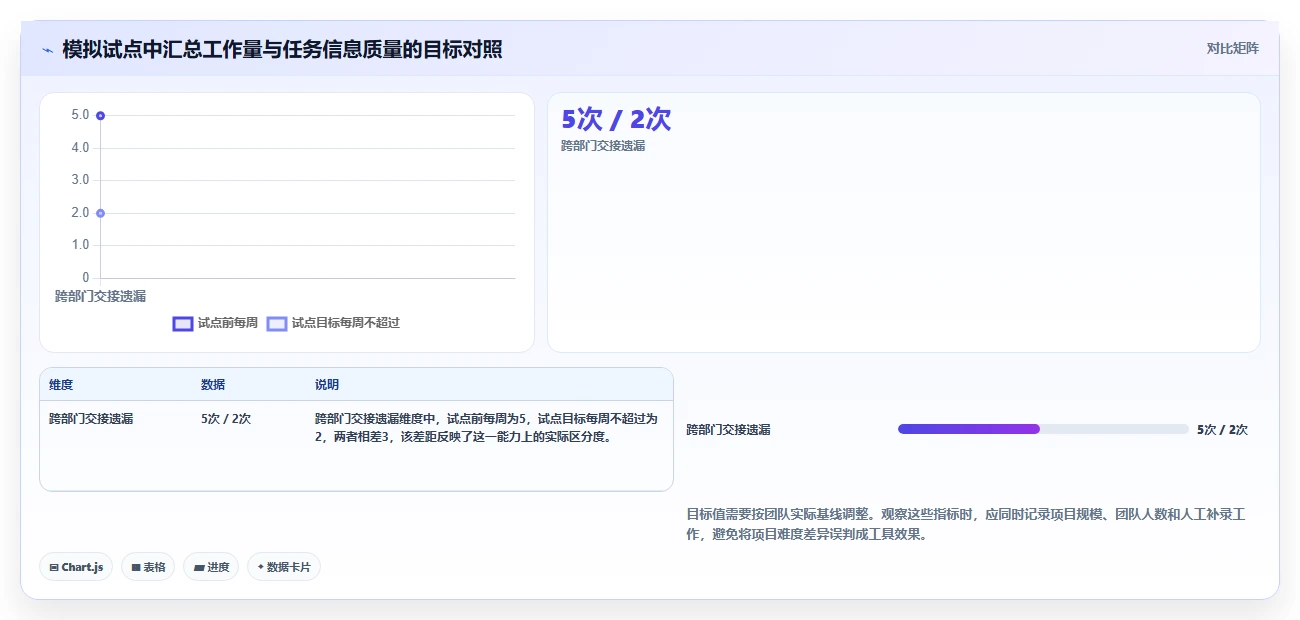Image resolution: width=1300 pixels, height=620 pixels.
Task: Click the page title 模拟试点中汇总工作量
Action: pyautogui.click(x=282, y=49)
